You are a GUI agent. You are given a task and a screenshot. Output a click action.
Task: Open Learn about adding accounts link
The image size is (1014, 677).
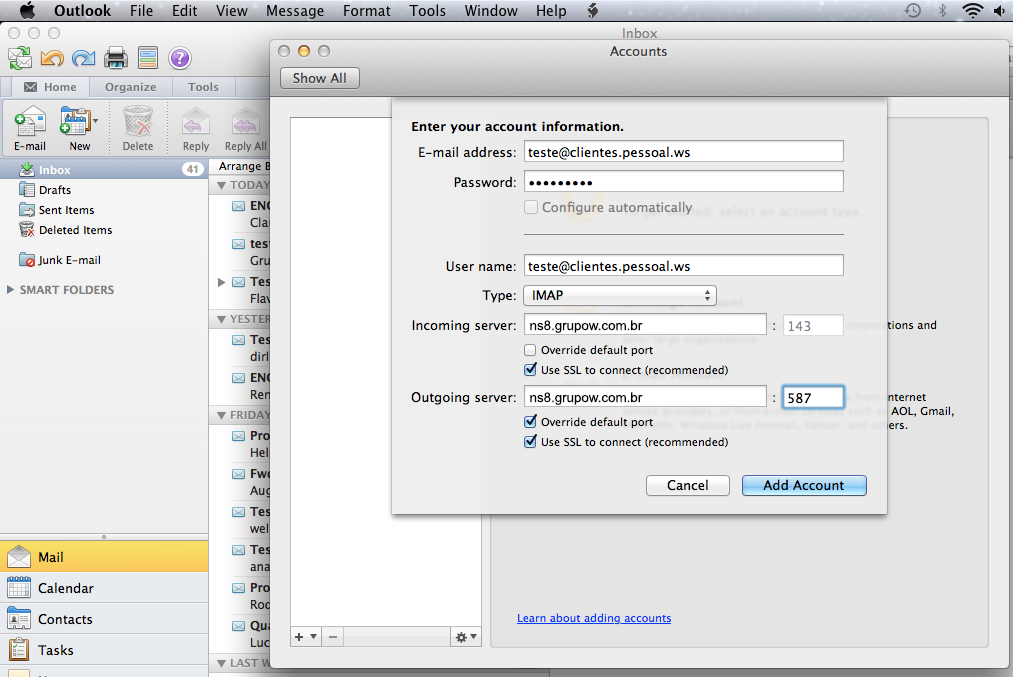pyautogui.click(x=594, y=618)
